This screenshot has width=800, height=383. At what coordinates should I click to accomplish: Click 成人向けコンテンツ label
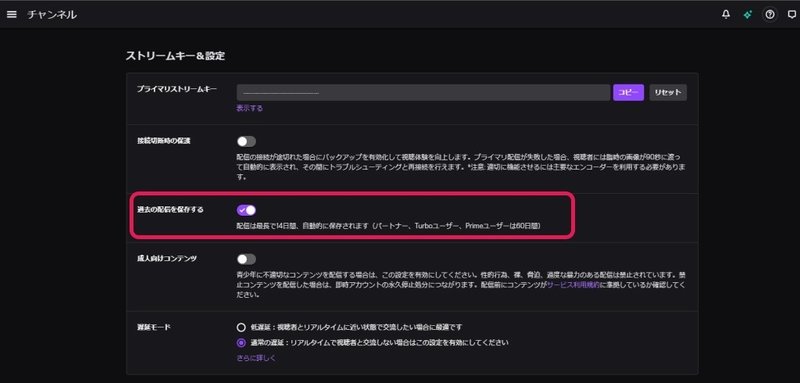(167, 259)
